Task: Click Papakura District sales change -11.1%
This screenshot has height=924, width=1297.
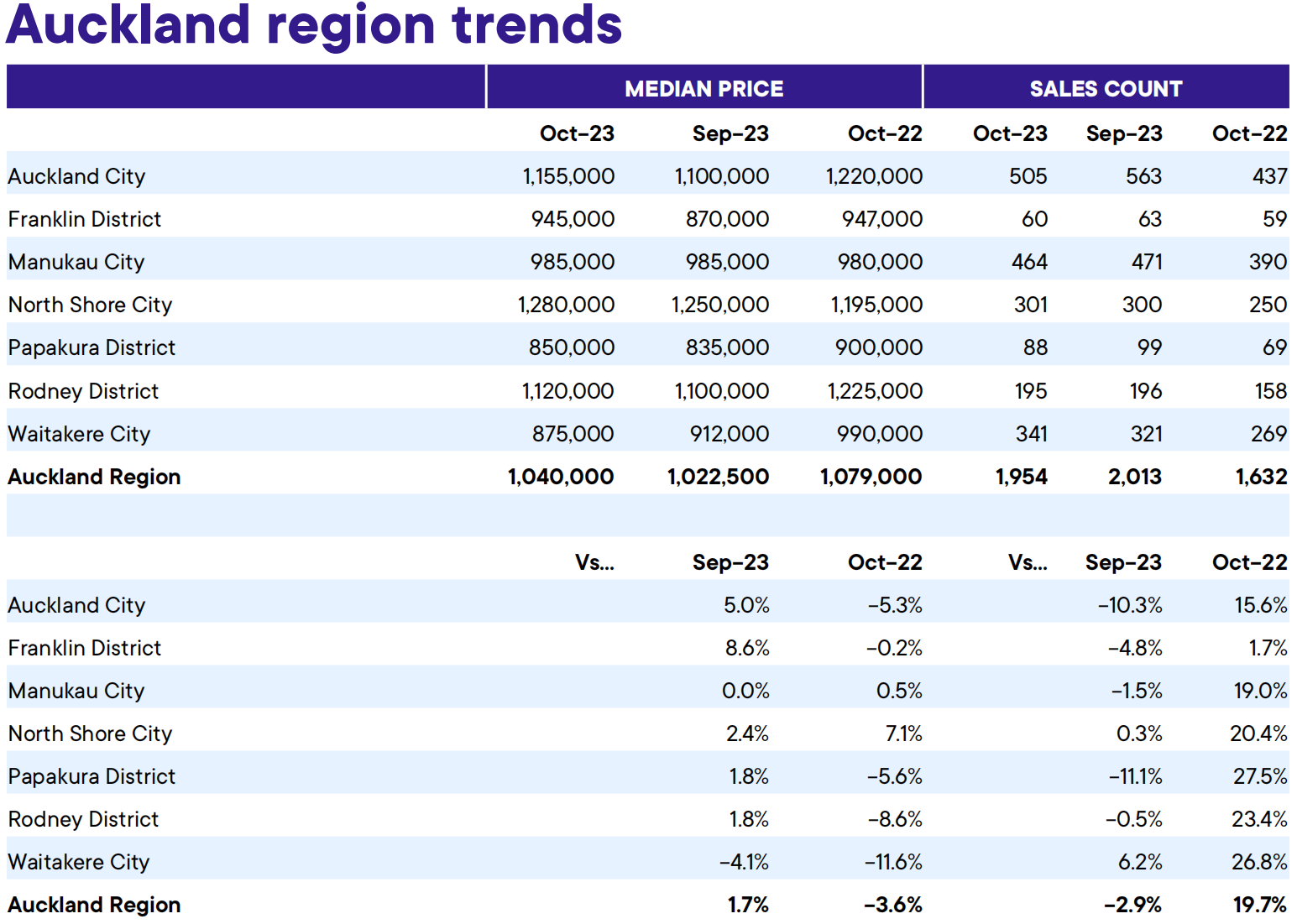Action: coord(1135,776)
